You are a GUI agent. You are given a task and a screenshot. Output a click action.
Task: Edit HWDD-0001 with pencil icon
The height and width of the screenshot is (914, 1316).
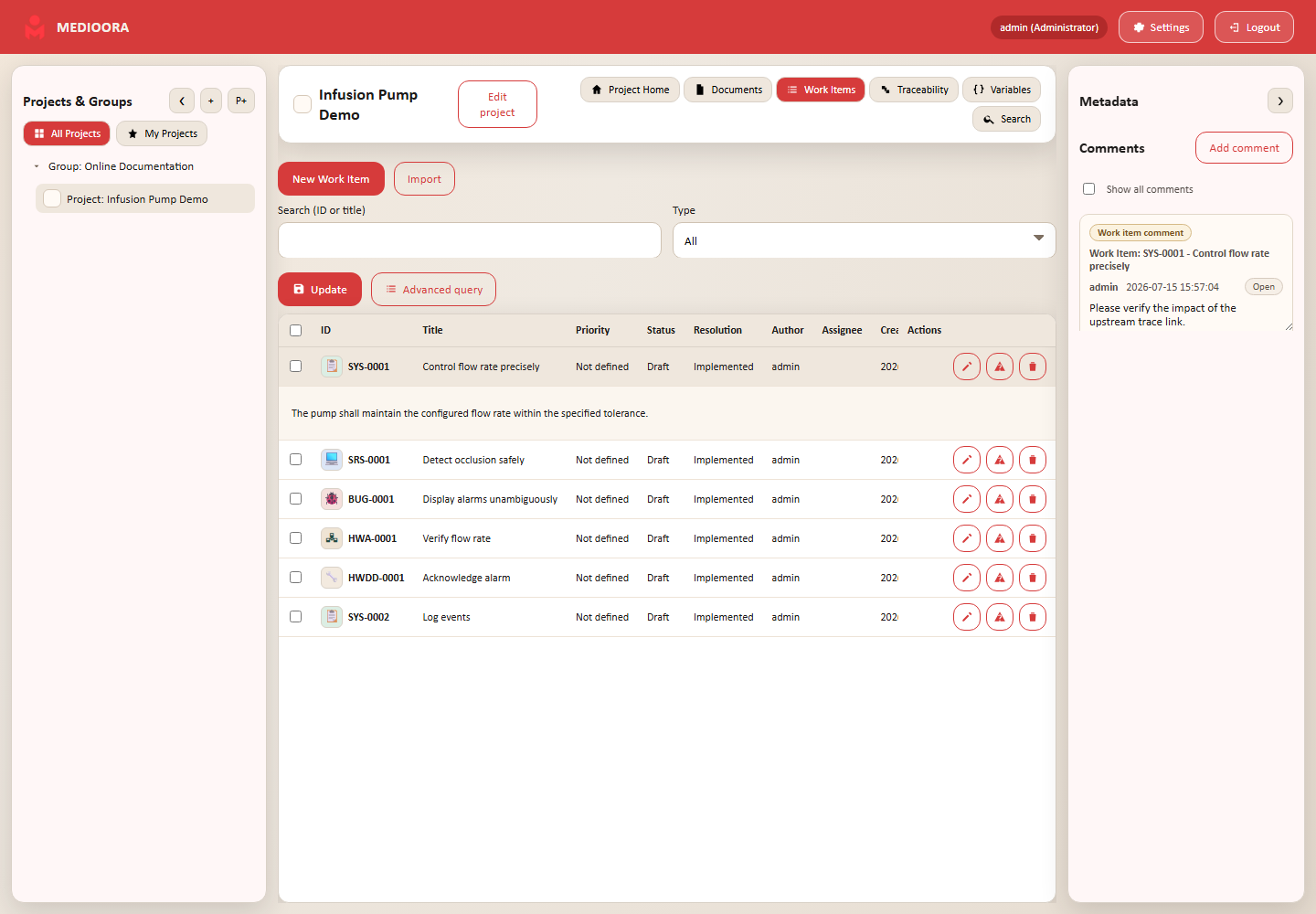(967, 578)
